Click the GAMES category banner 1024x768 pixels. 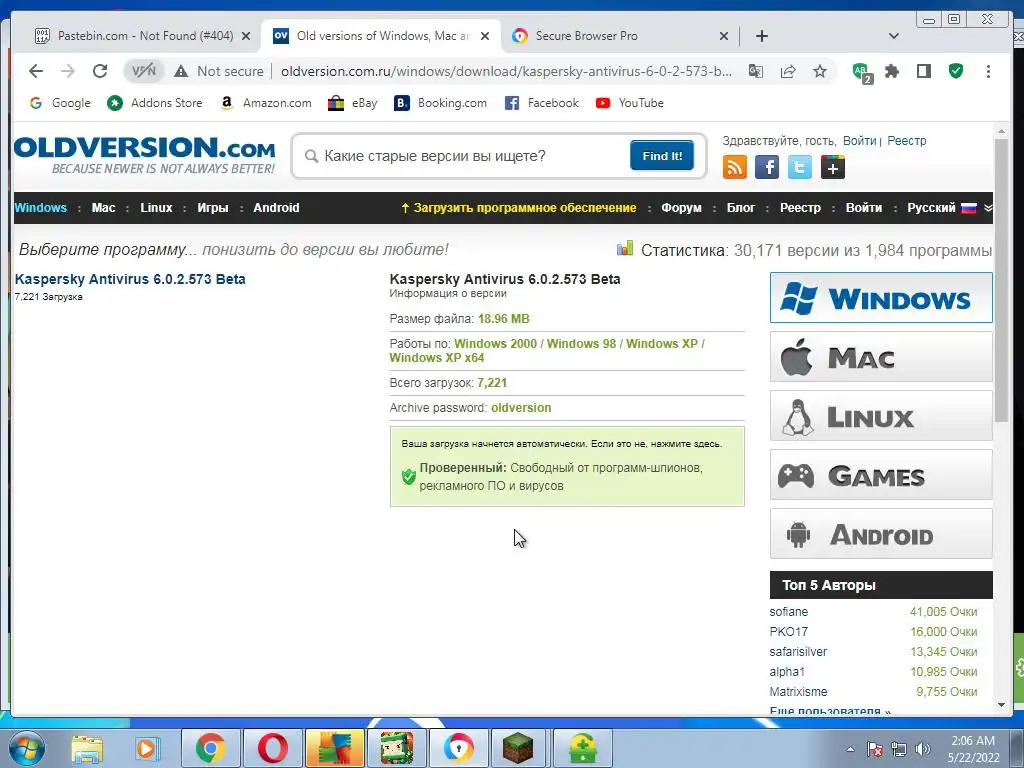(x=881, y=475)
